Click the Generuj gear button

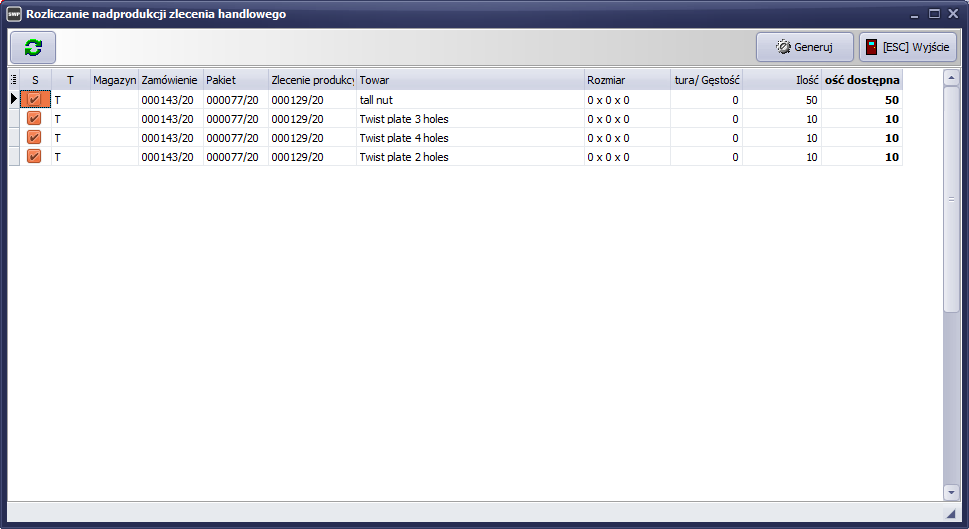(805, 47)
